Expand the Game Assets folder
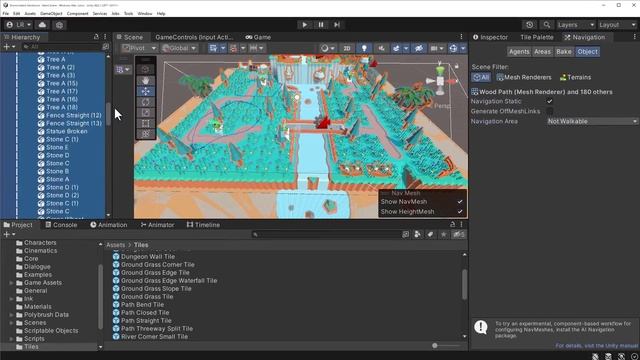The width and height of the screenshot is (640, 360). point(11,283)
